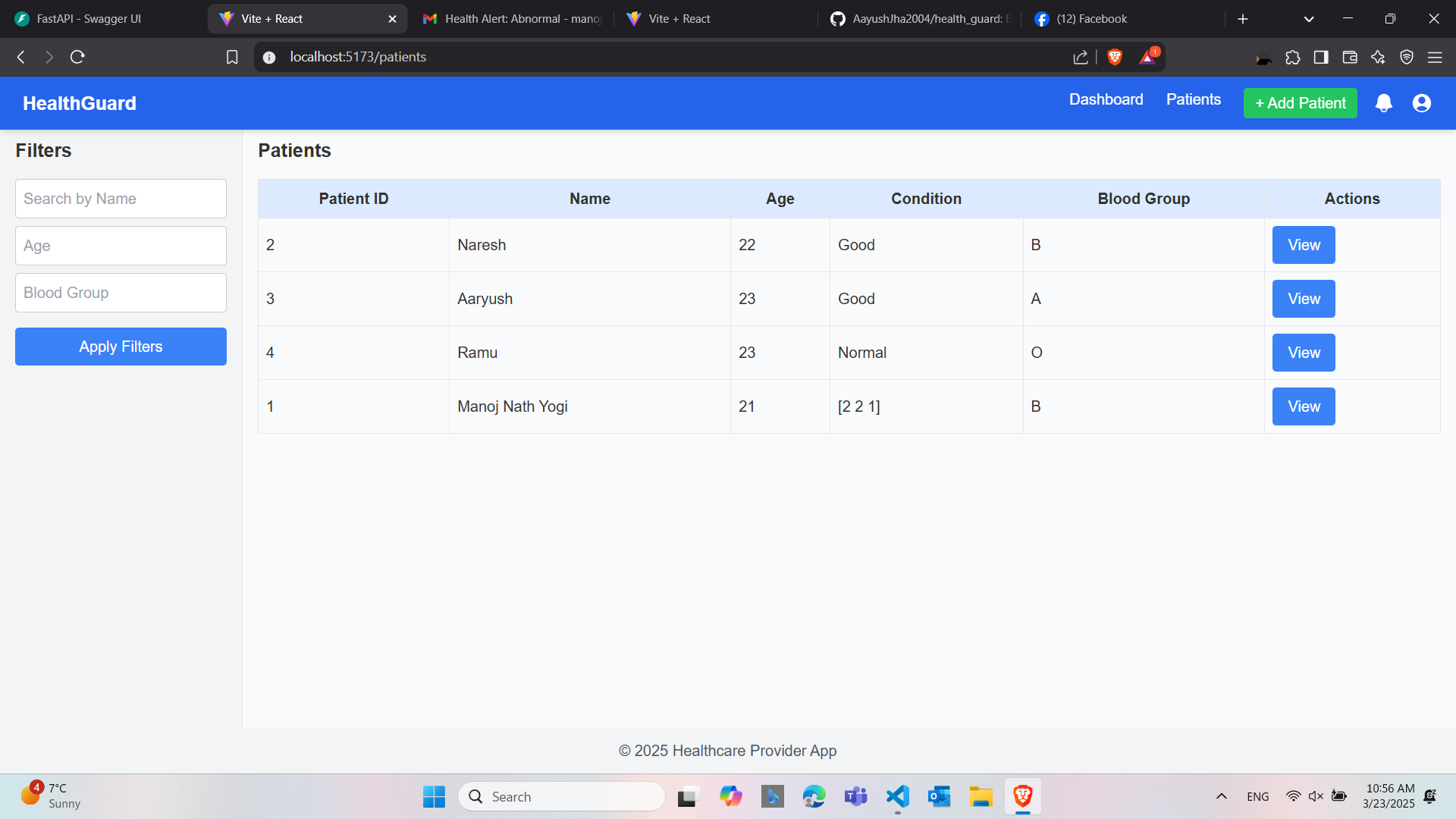1456x819 pixels.
Task: Switch to FastAPI - Swagger UI tab
Action: 89,19
